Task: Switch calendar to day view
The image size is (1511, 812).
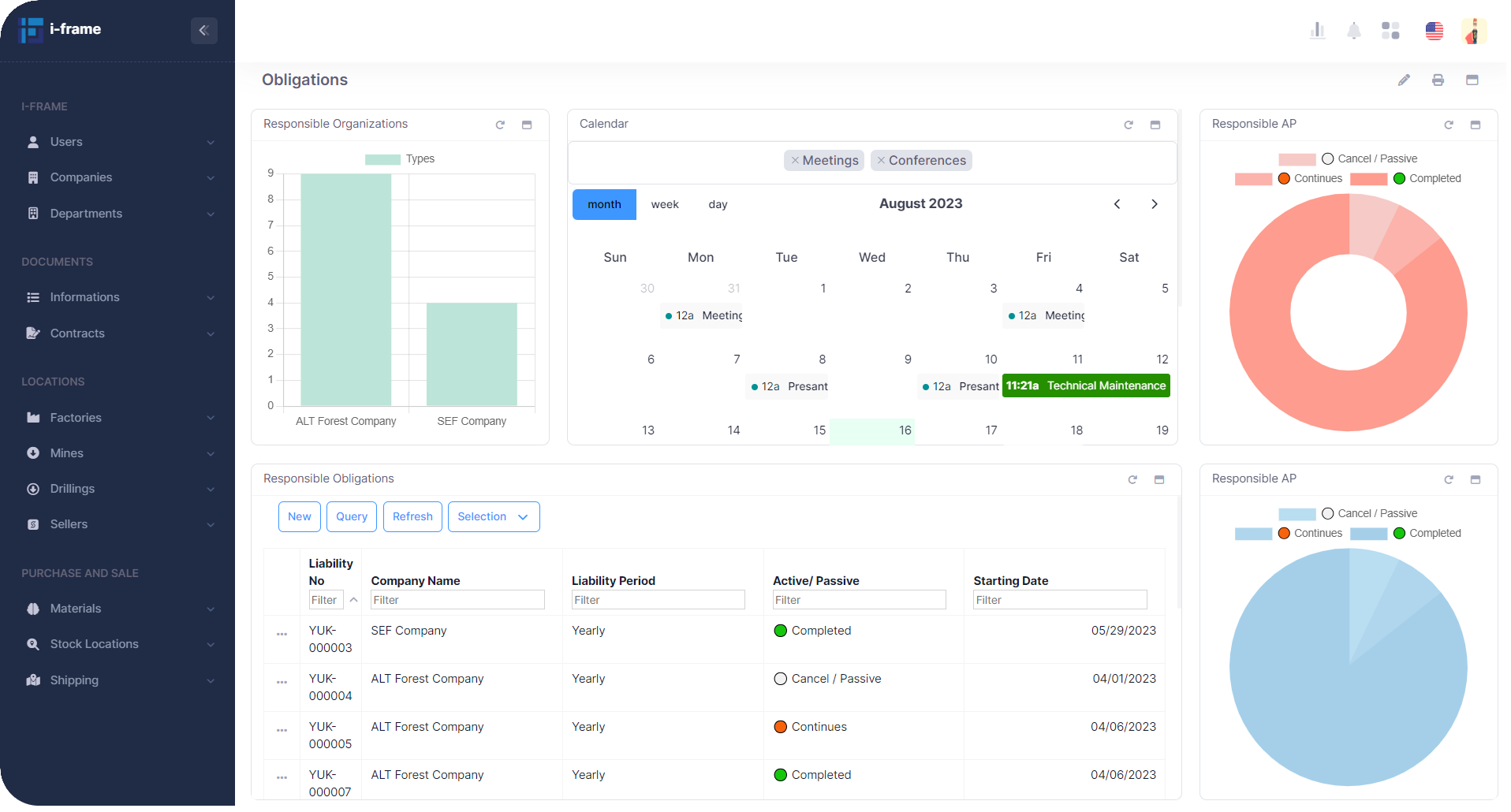Action: (718, 205)
